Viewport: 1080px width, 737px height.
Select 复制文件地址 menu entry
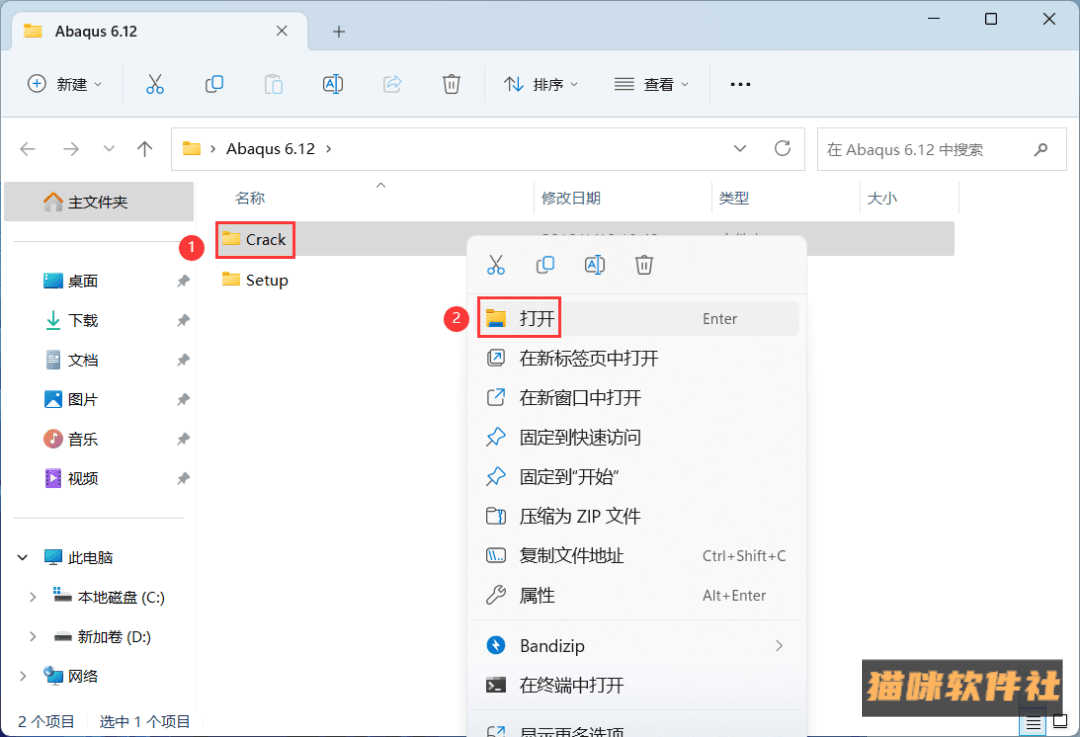pyautogui.click(x=637, y=556)
